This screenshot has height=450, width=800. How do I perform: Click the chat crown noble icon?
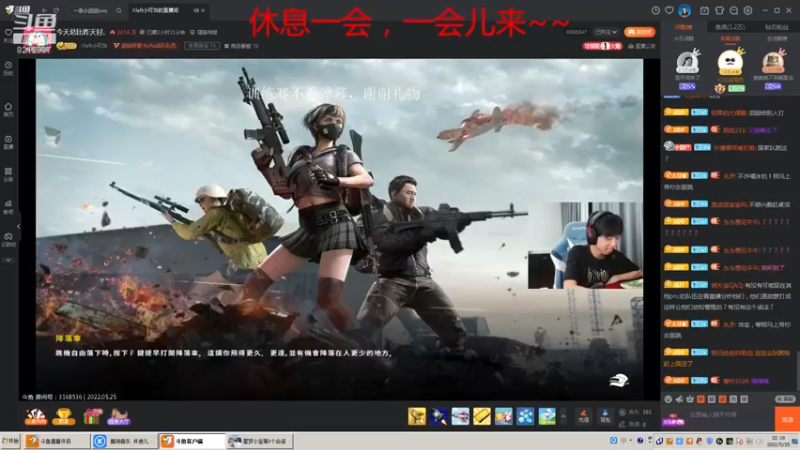click(690, 399)
